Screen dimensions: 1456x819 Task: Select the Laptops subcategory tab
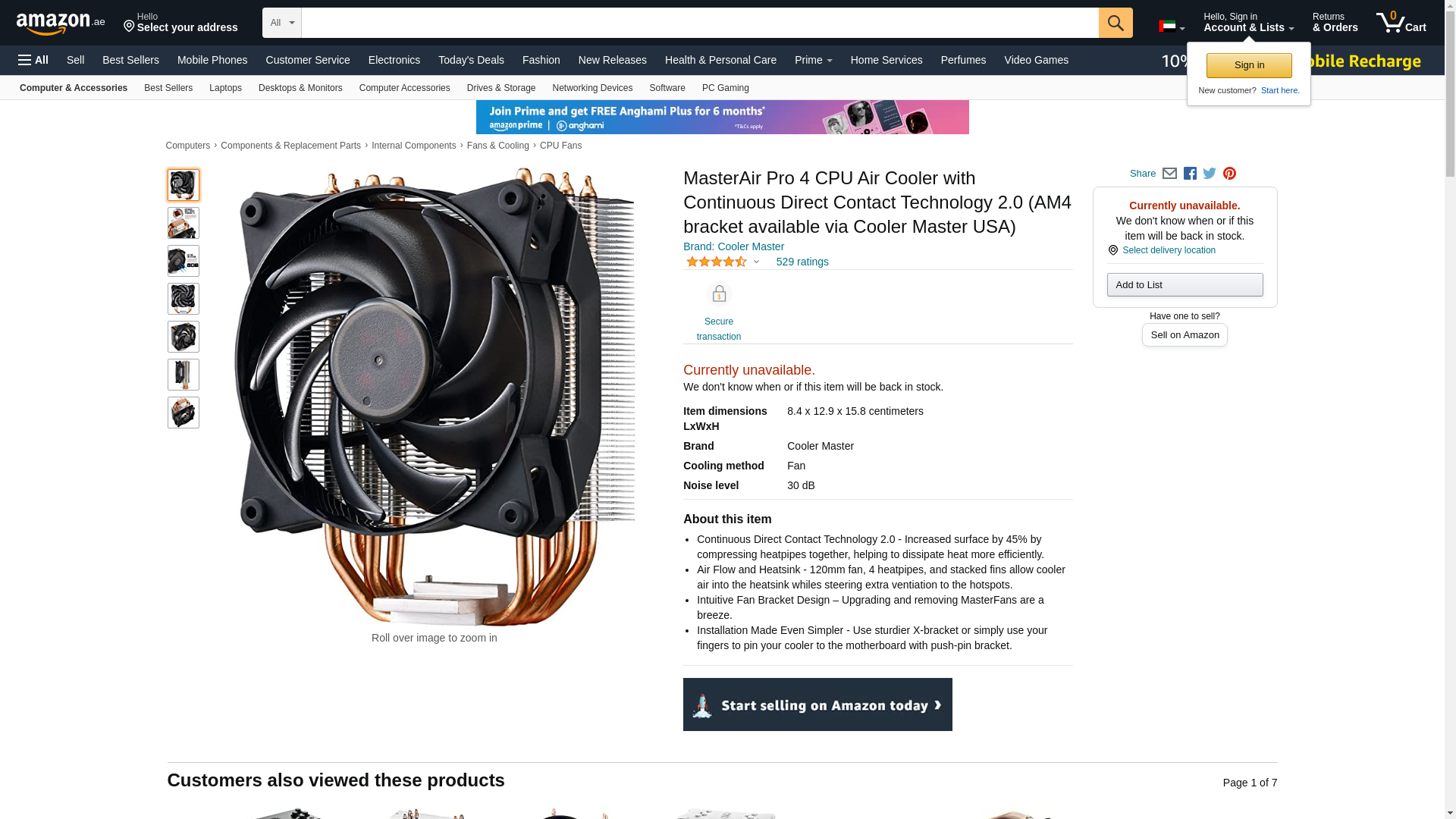[225, 88]
